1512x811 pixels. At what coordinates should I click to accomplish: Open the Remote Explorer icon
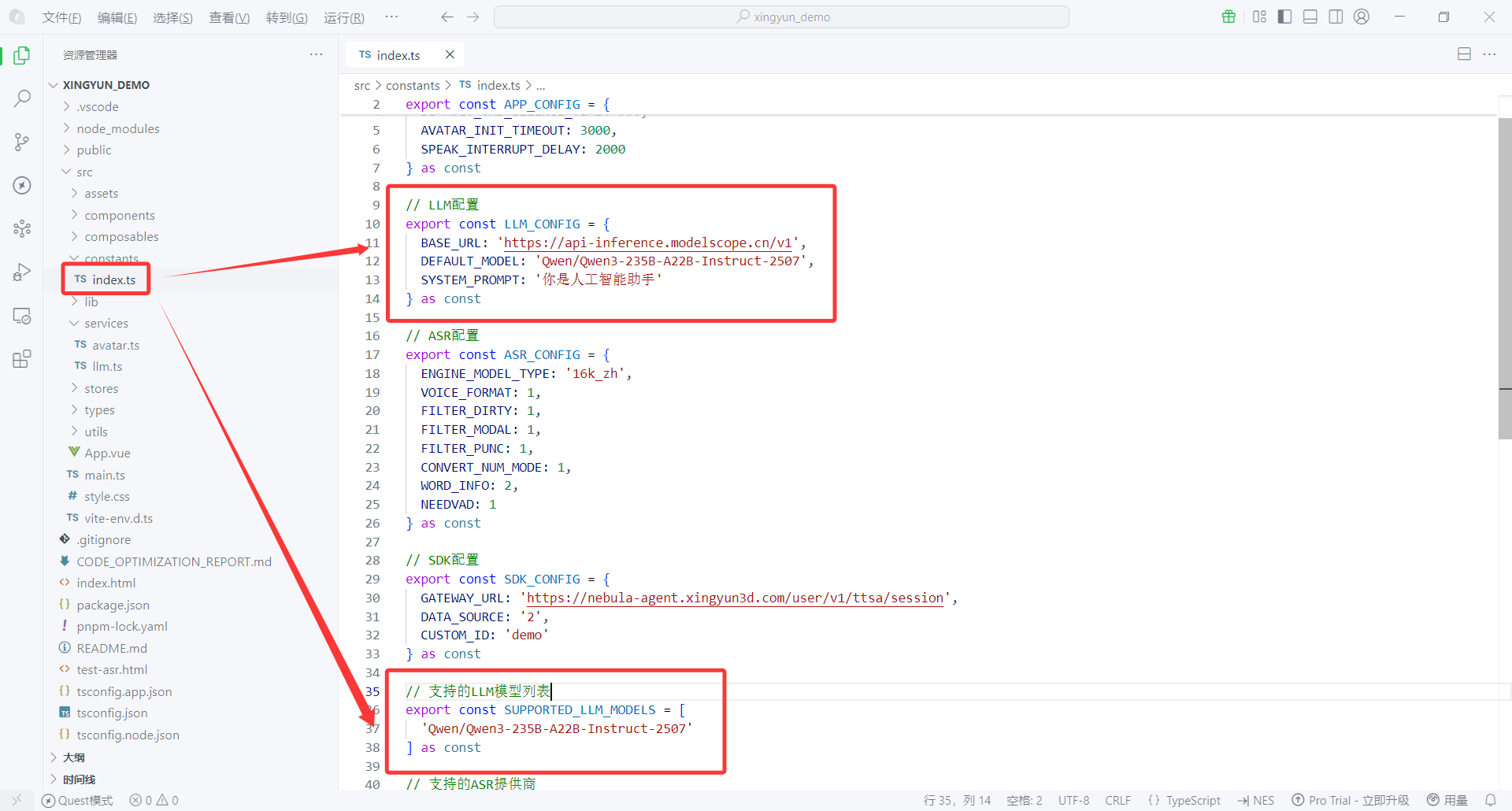coord(22,316)
